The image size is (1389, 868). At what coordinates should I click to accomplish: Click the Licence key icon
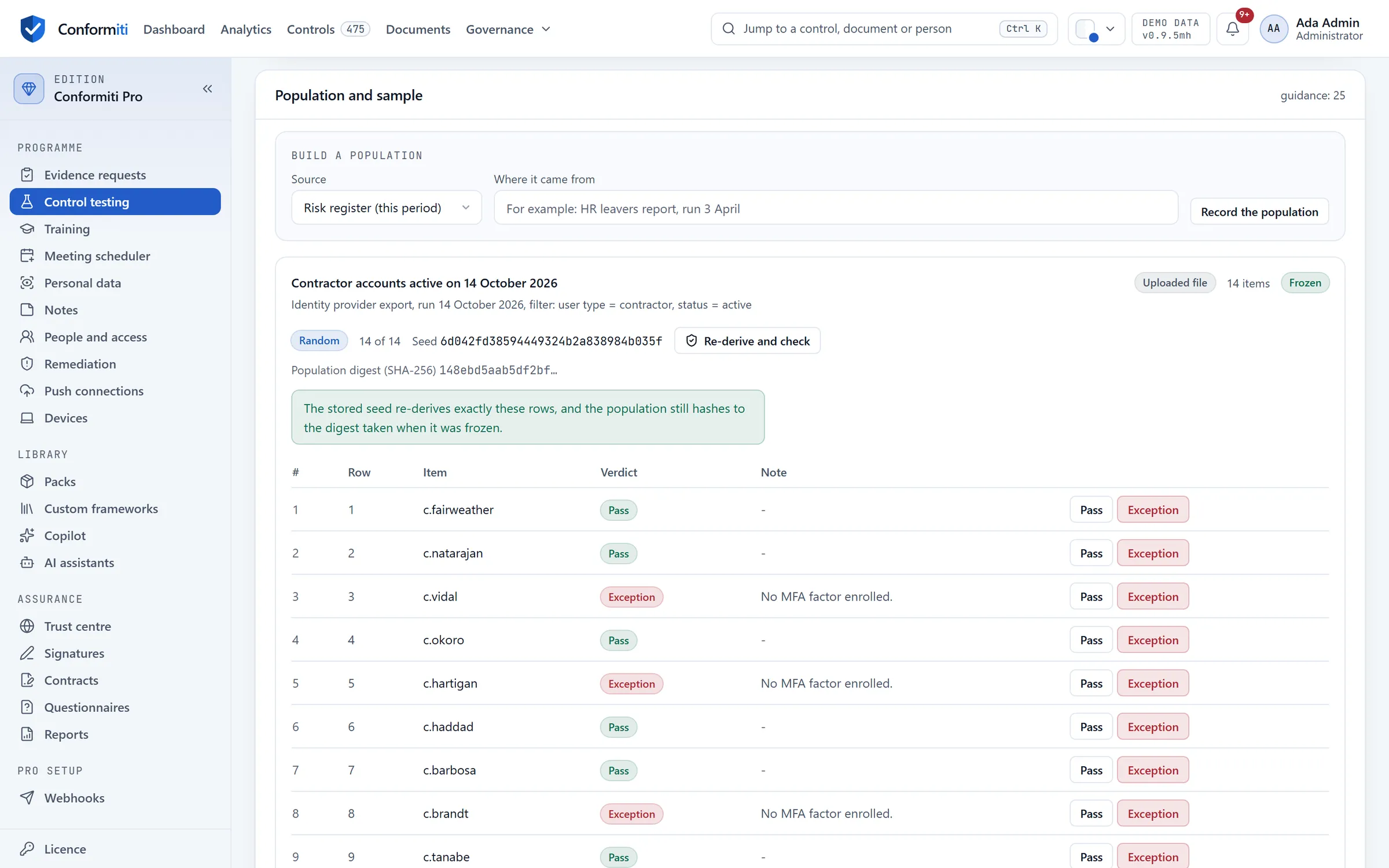[x=27, y=849]
